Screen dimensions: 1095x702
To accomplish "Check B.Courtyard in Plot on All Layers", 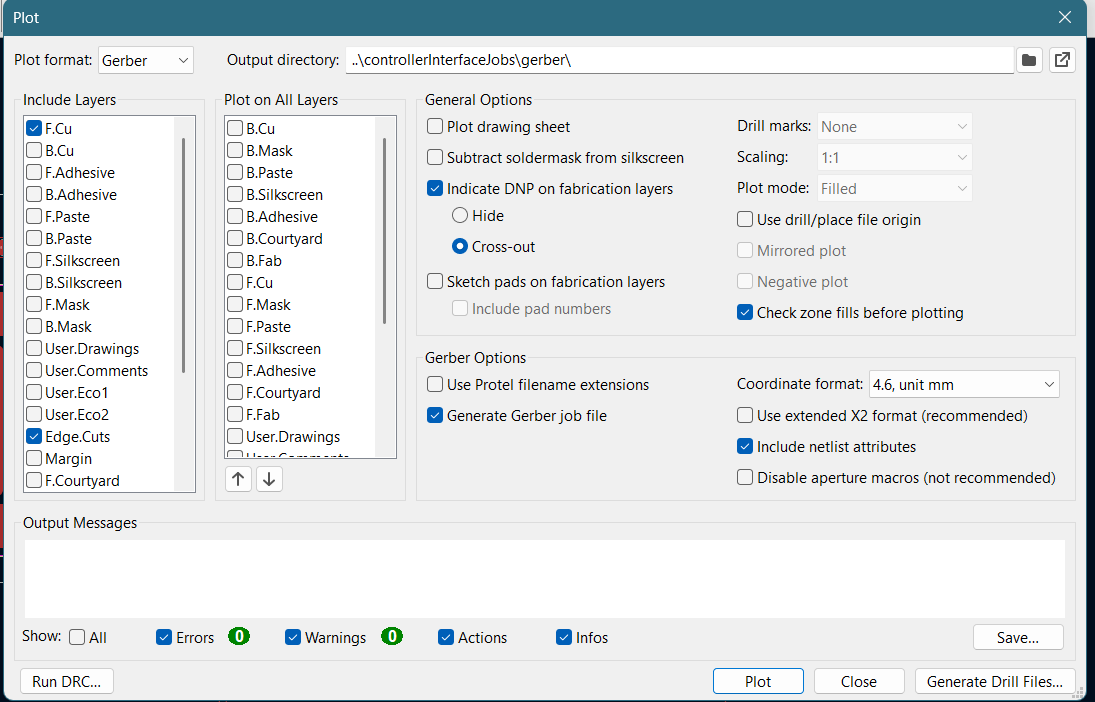I will click(x=235, y=238).
